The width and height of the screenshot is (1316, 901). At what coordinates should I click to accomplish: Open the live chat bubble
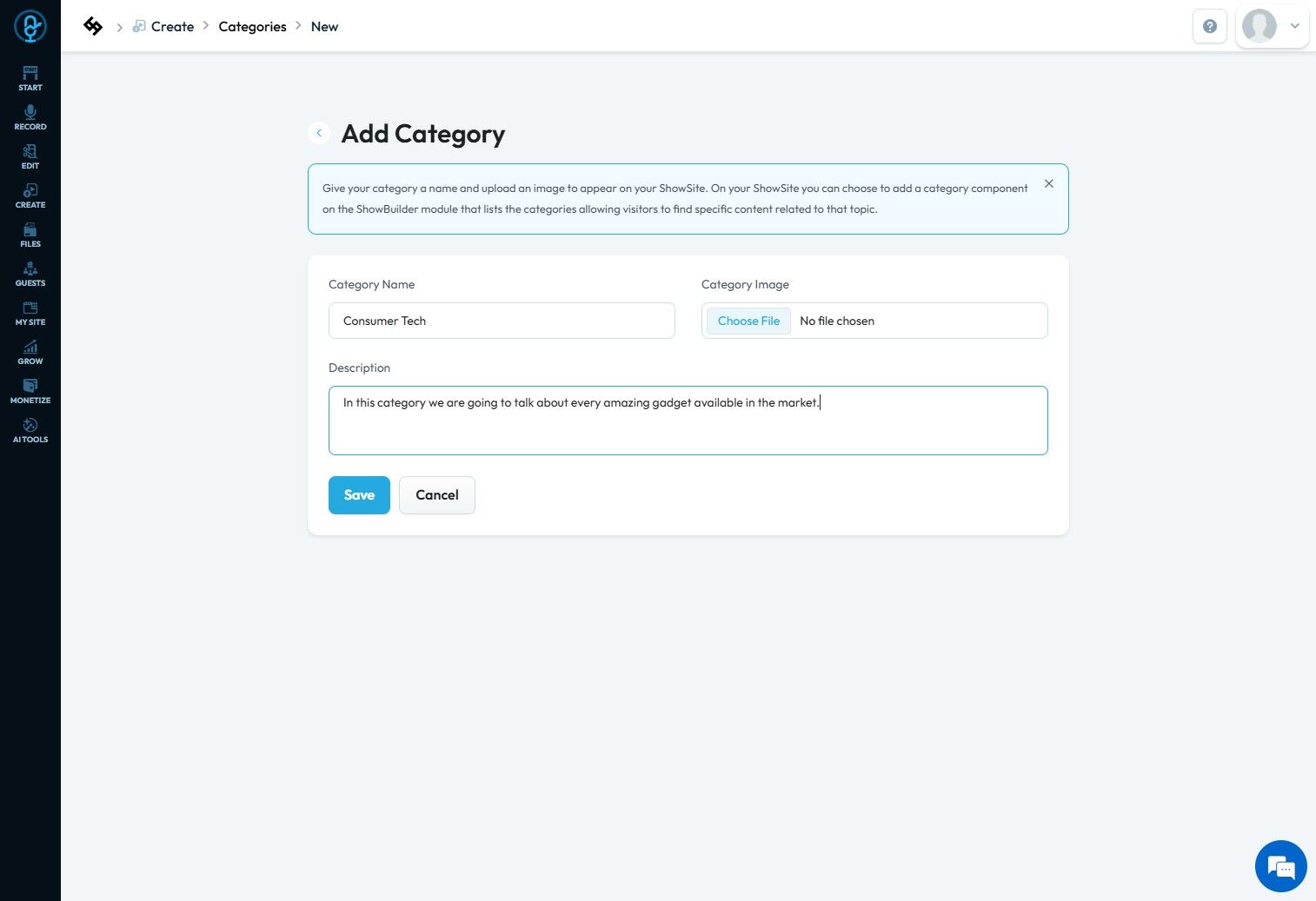[x=1280, y=866]
